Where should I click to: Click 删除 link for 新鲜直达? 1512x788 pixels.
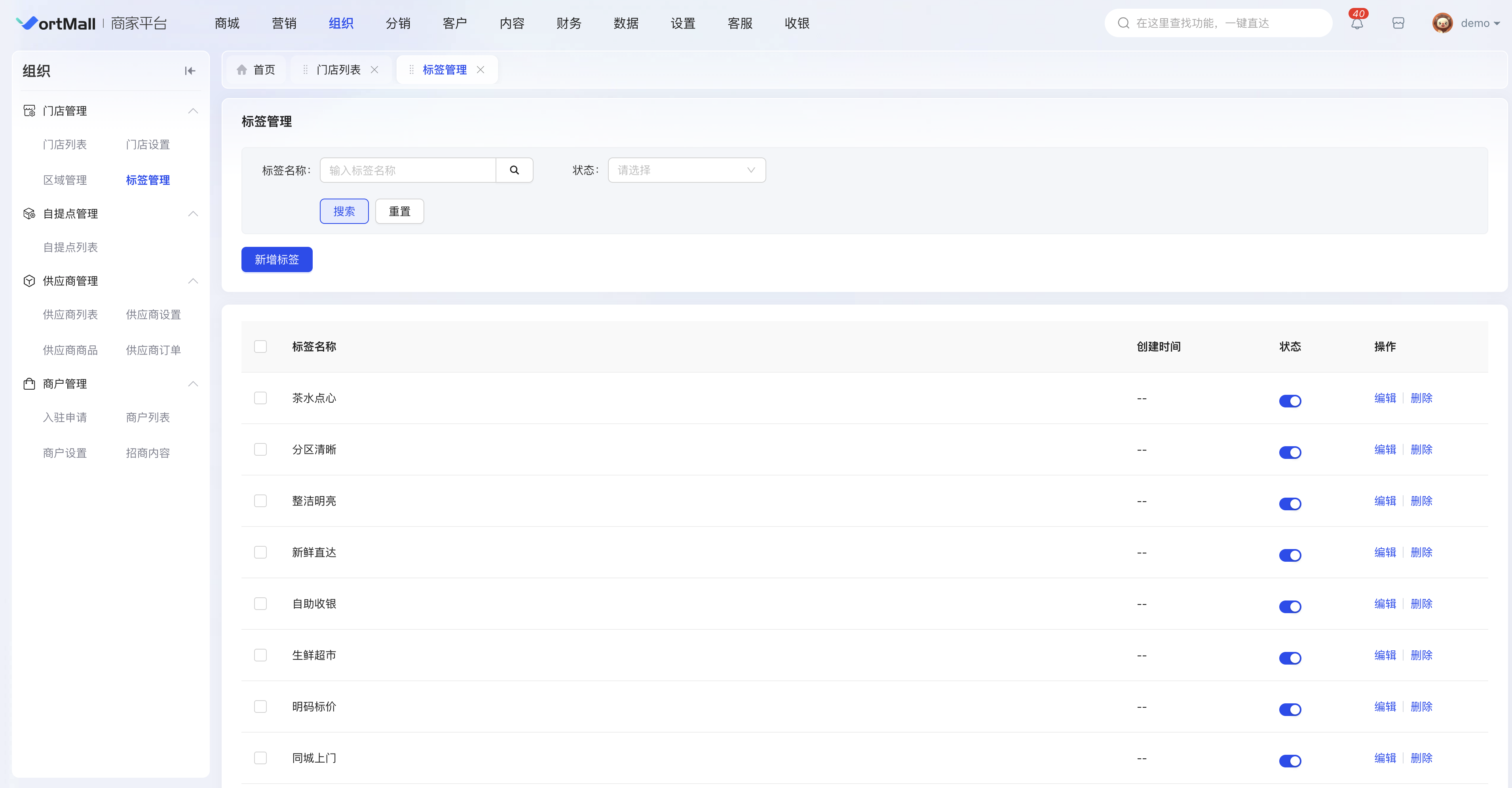[1421, 552]
